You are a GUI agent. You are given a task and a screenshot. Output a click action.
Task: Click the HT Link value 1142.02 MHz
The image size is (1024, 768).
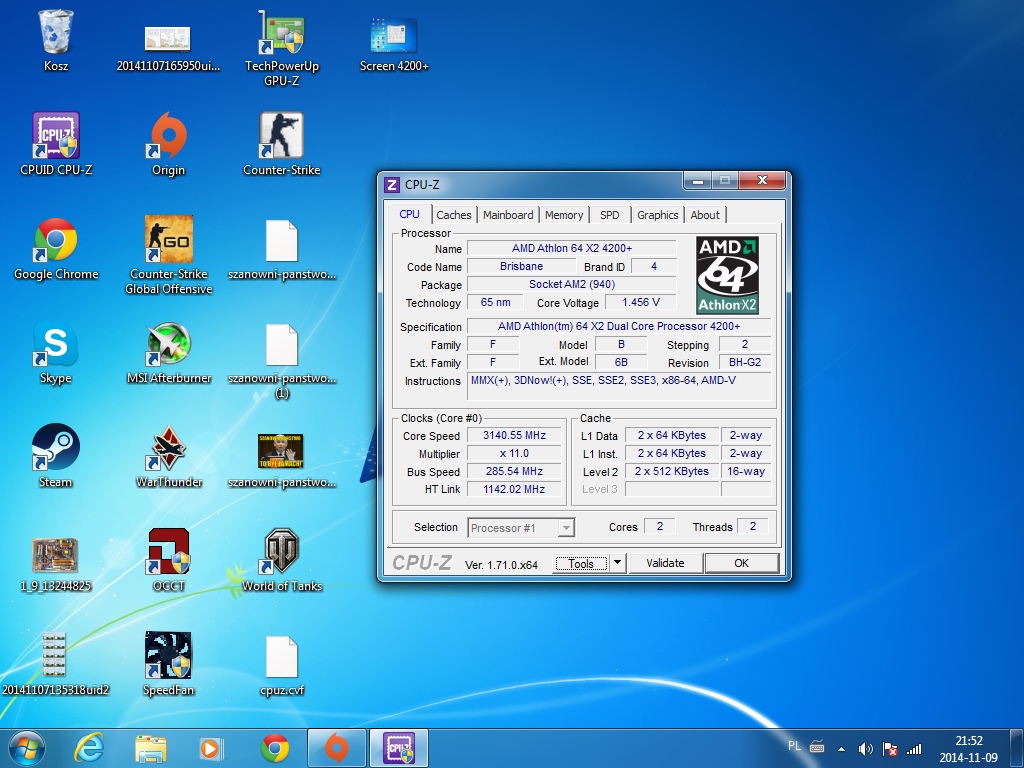[x=514, y=489]
